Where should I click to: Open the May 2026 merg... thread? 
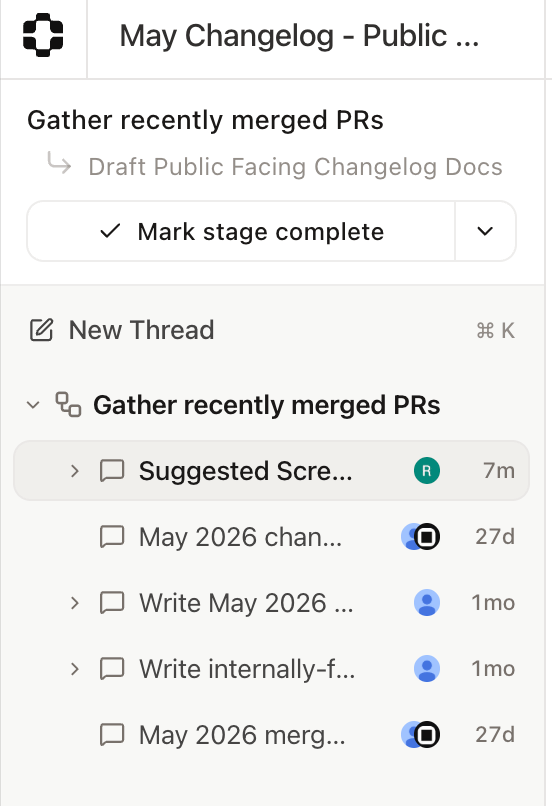point(271,735)
